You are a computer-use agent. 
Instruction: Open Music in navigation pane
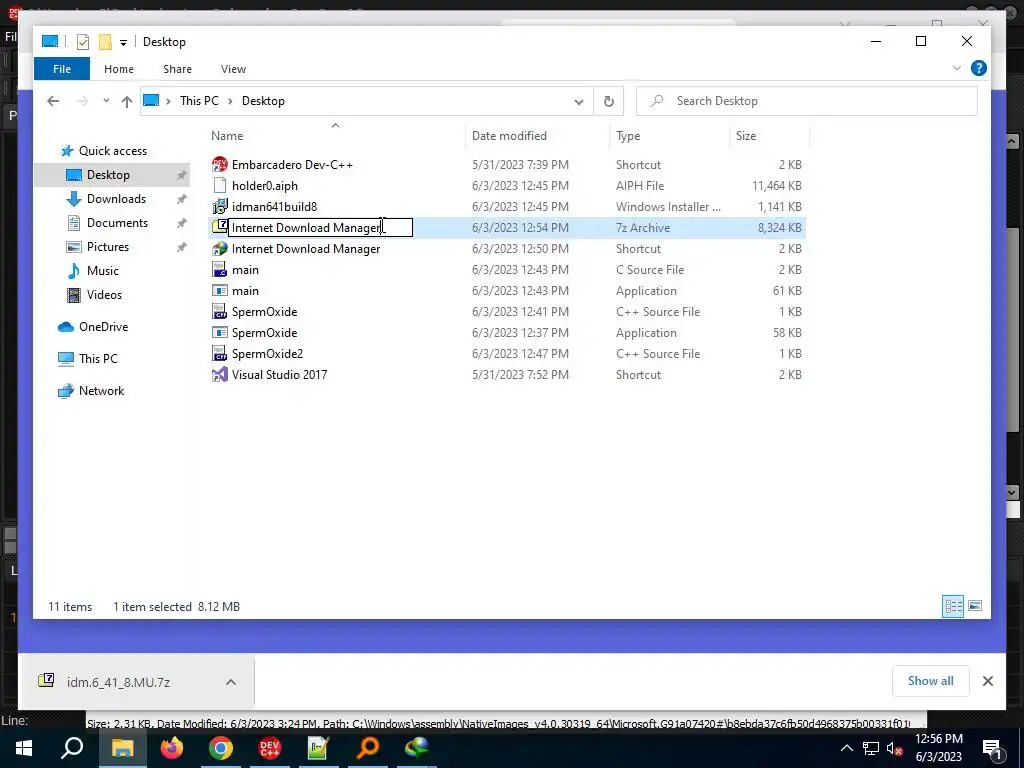pyautogui.click(x=103, y=270)
